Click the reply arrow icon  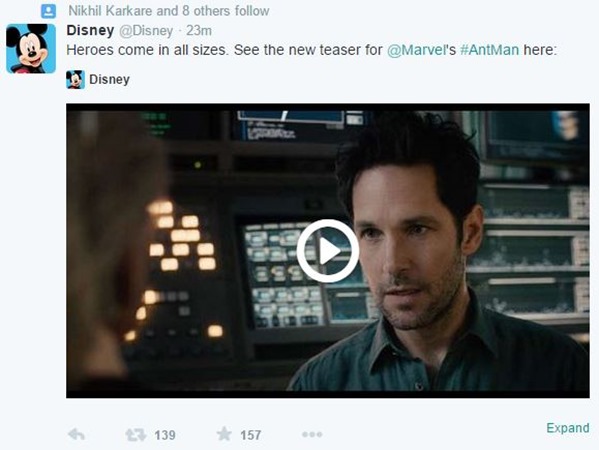point(76,434)
